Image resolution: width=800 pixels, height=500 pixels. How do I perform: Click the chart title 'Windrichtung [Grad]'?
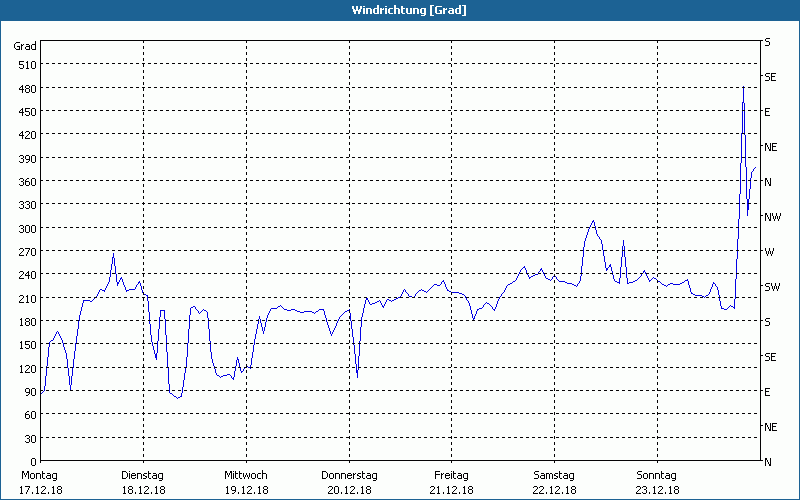tap(409, 10)
